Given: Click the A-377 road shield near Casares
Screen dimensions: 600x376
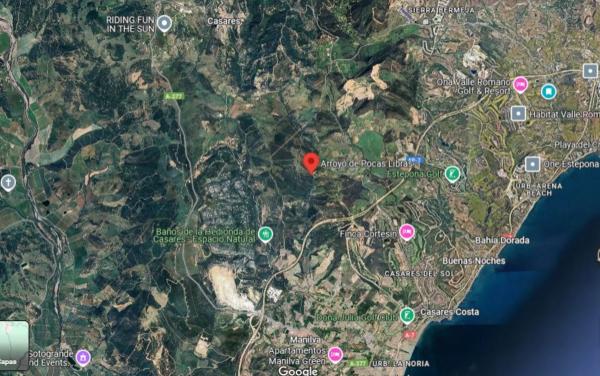Looking at the screenshot, I should tap(174, 96).
